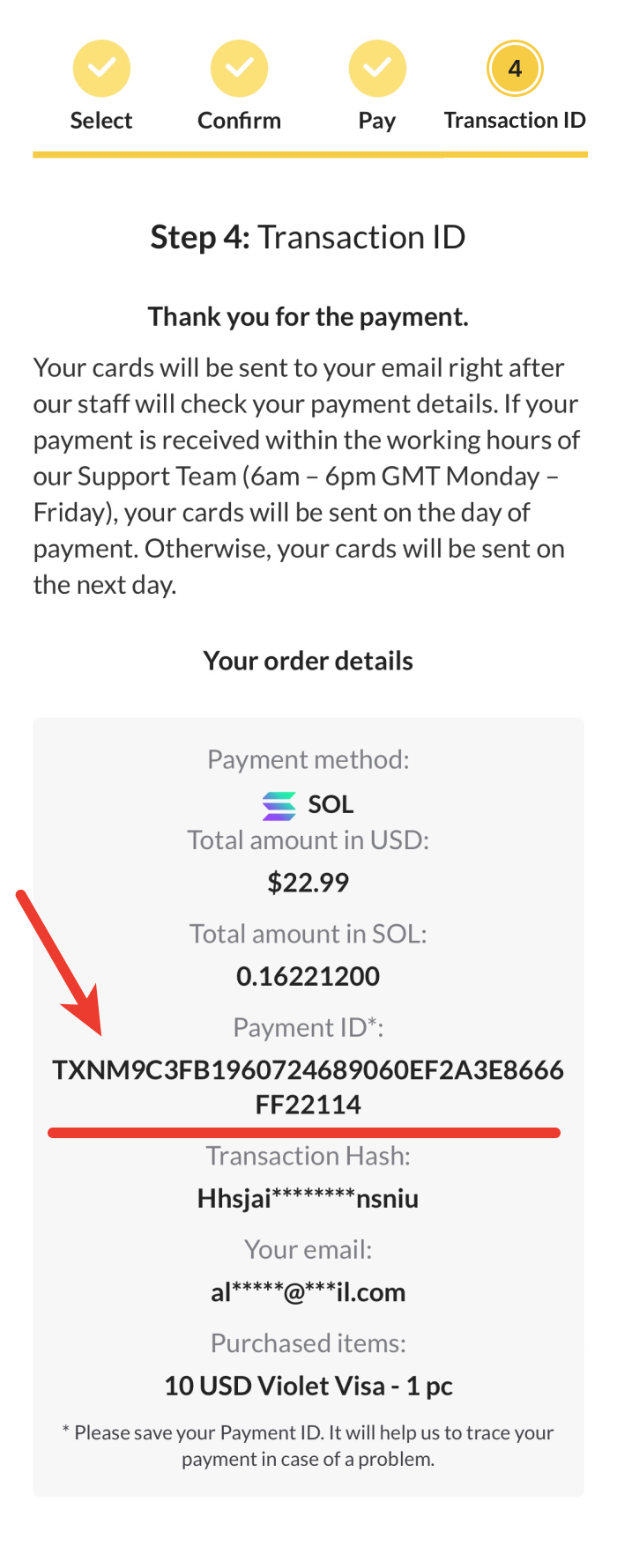Click the masked Transaction Hash value
This screenshot has width=617, height=1568.
point(308,1199)
